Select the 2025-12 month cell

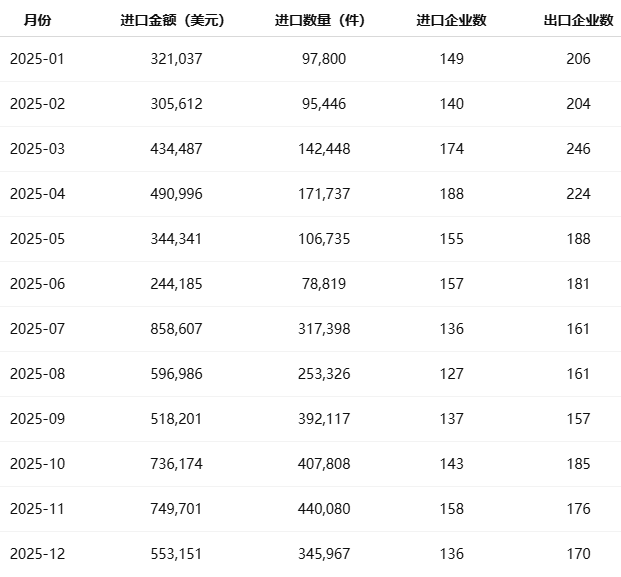(37, 554)
